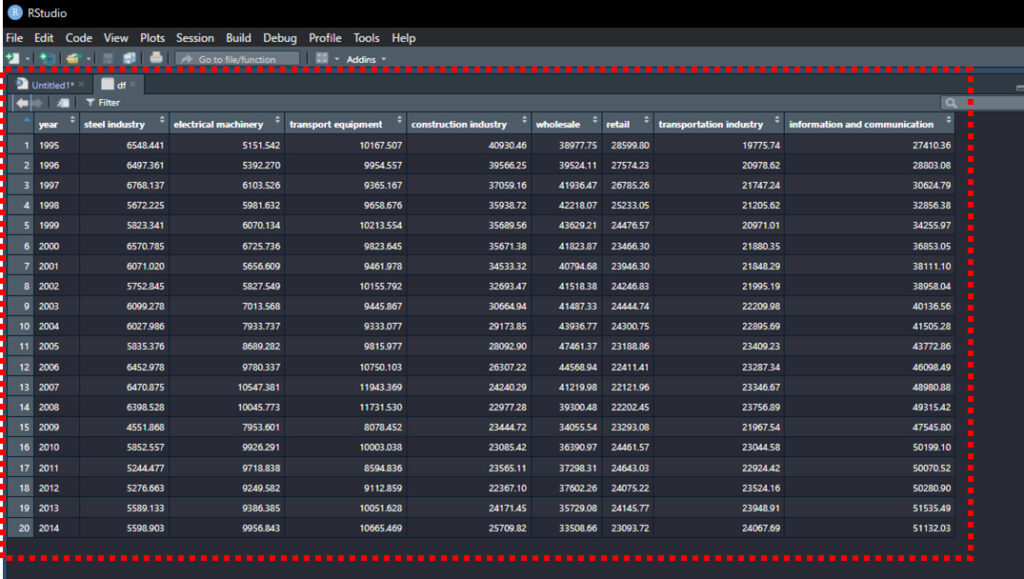Click the workspace panes grid icon
1024x579 pixels.
pyautogui.click(x=322, y=59)
